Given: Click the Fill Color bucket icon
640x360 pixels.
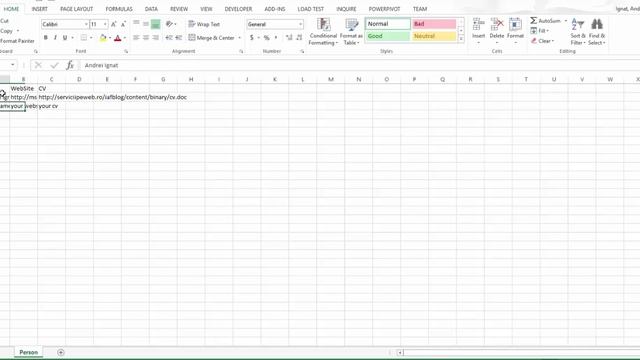Looking at the screenshot, I should click(x=103, y=38).
